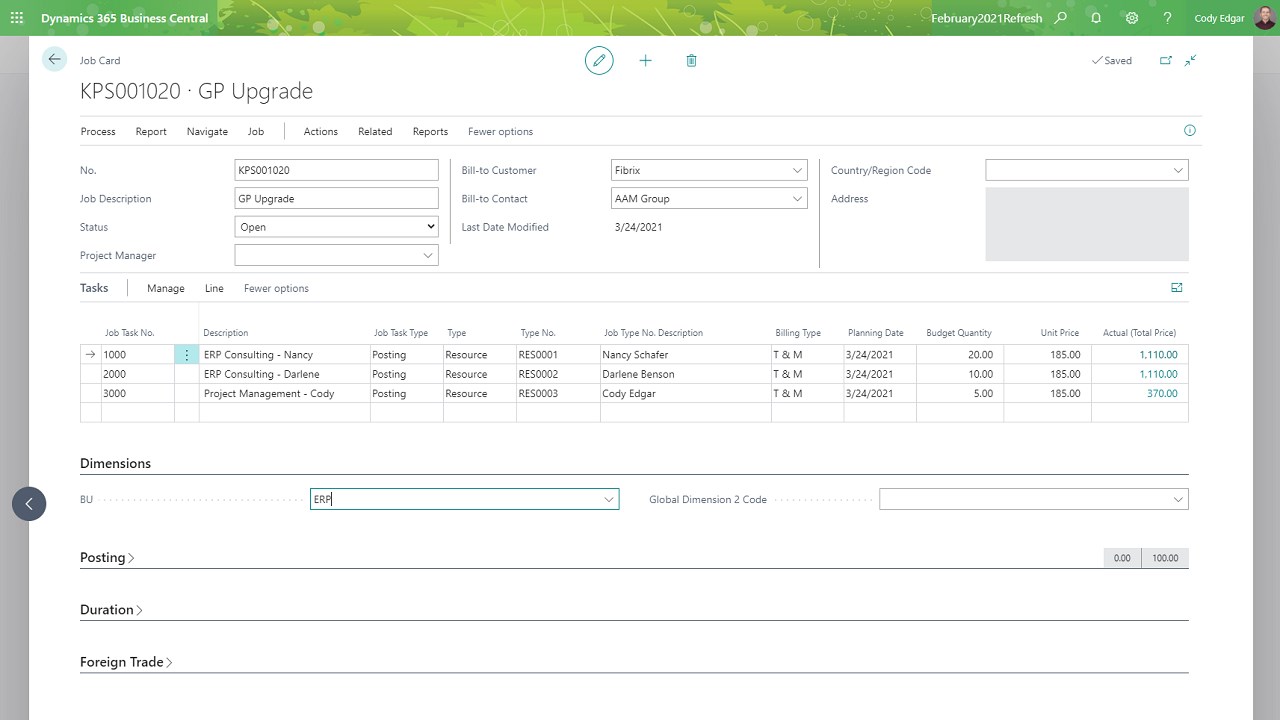Viewport: 1280px width, 720px height.
Task: Click the RES0003 type number cell
Action: point(558,394)
